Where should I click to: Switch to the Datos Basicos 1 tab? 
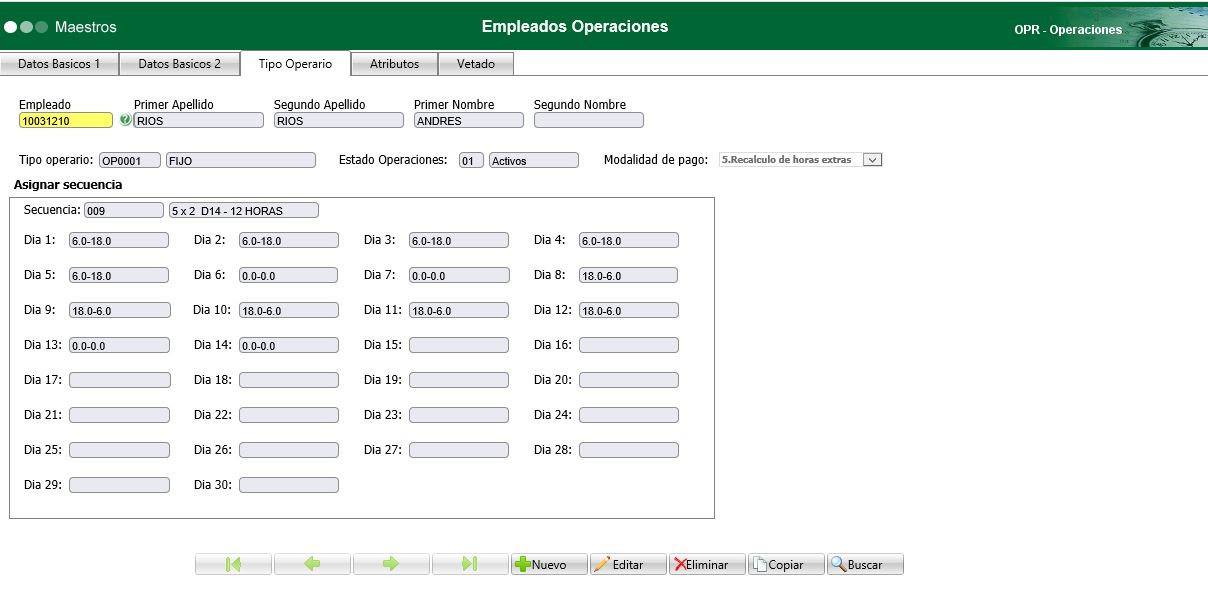click(x=59, y=63)
